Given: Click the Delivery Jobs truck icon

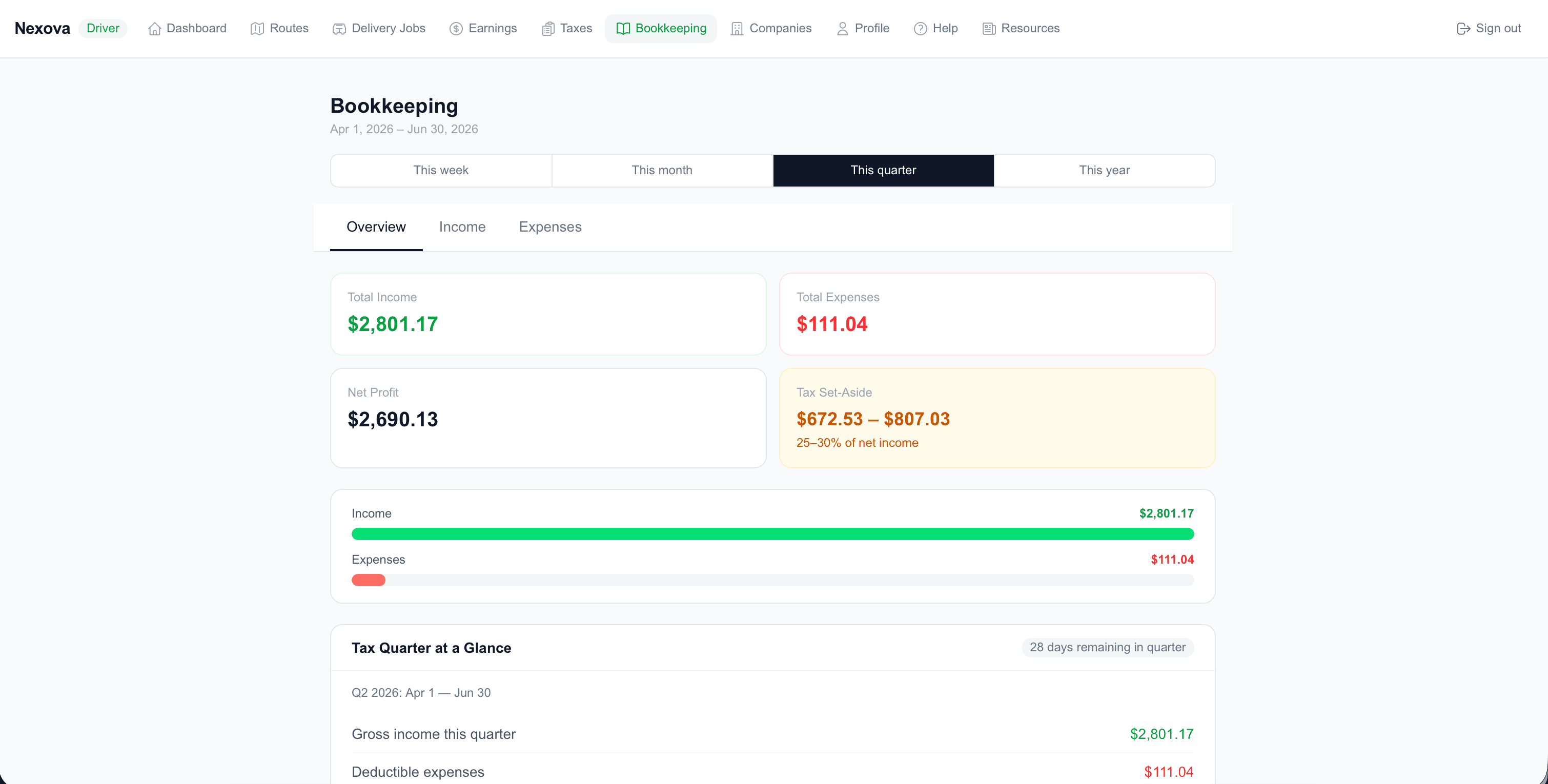Looking at the screenshot, I should pyautogui.click(x=339, y=28).
